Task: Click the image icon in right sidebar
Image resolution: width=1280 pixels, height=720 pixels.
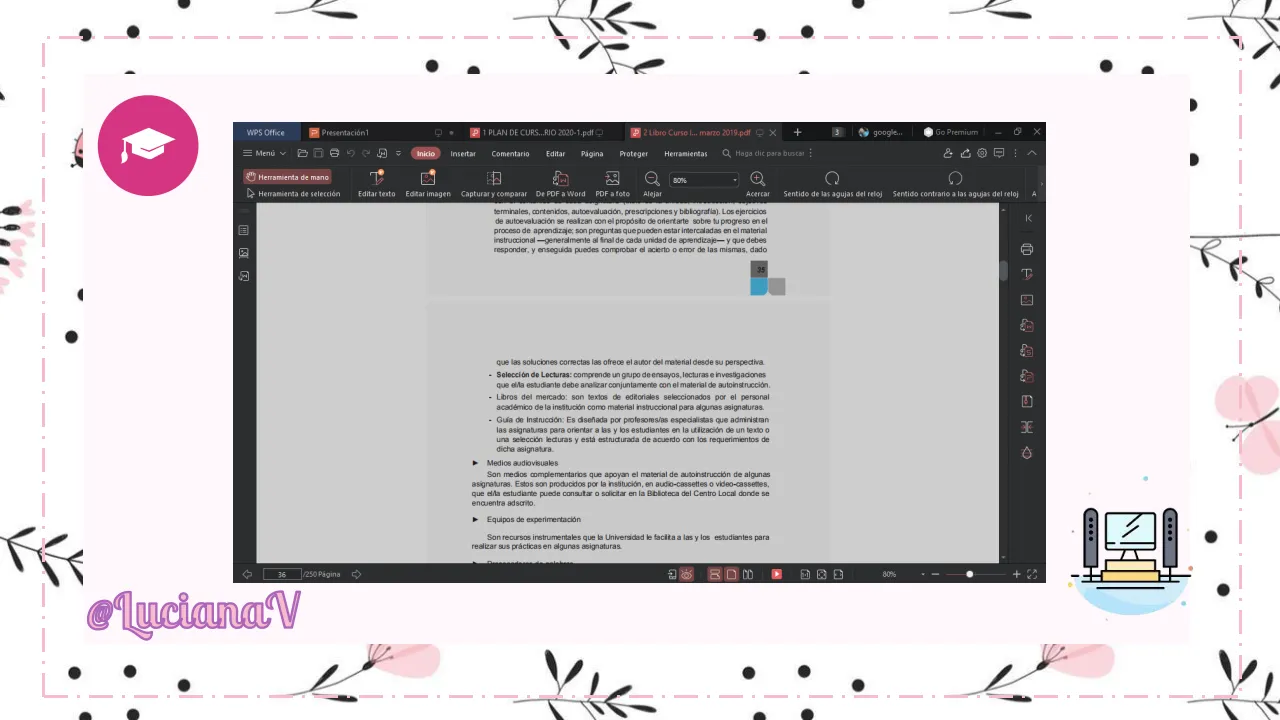Action: click(1027, 300)
